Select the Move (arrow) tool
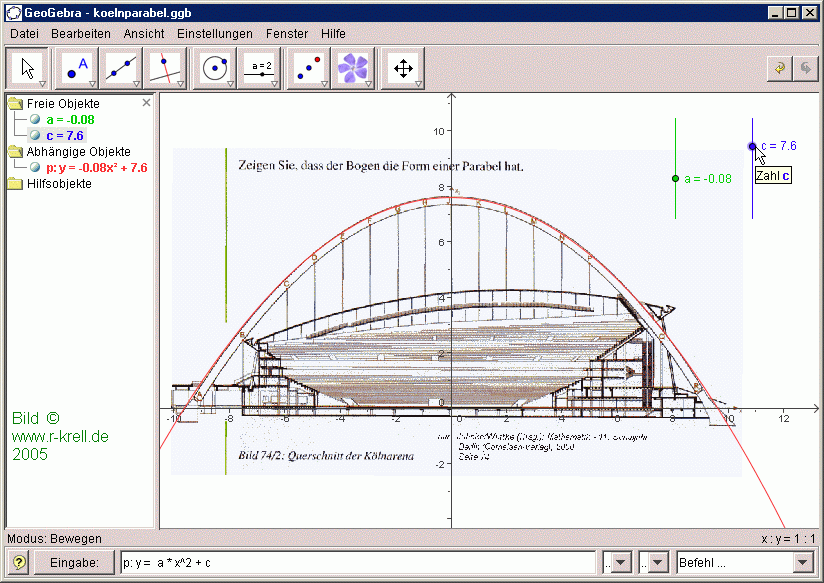The width and height of the screenshot is (824, 583). click(x=28, y=68)
